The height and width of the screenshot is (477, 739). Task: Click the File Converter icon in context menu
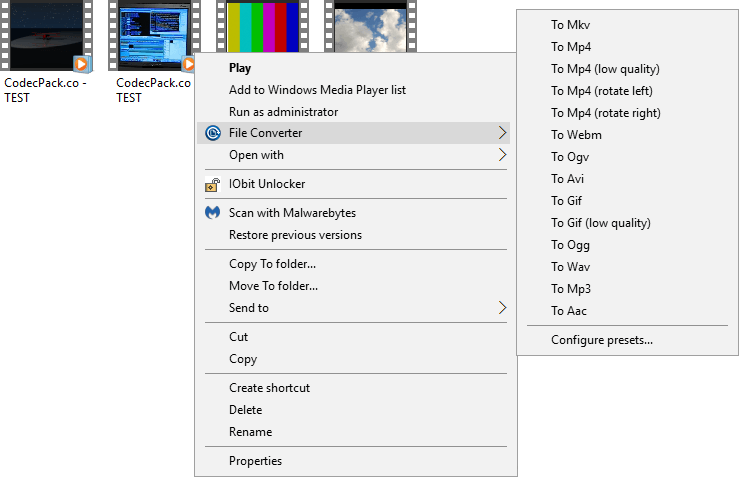(212, 133)
